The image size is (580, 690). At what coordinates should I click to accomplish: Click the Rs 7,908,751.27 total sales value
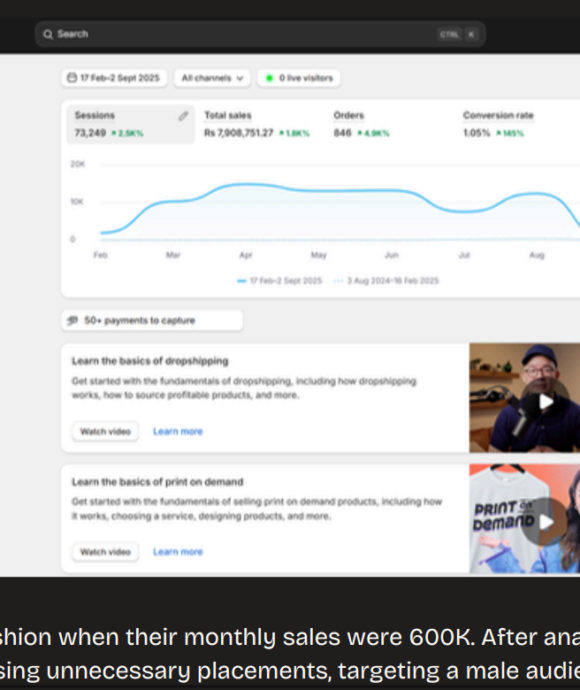pyautogui.click(x=239, y=133)
